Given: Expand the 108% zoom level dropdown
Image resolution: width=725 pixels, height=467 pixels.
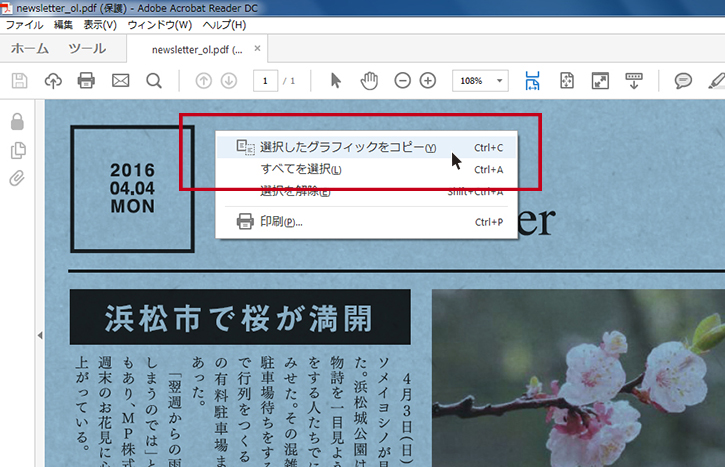Looking at the screenshot, I should coord(500,80).
